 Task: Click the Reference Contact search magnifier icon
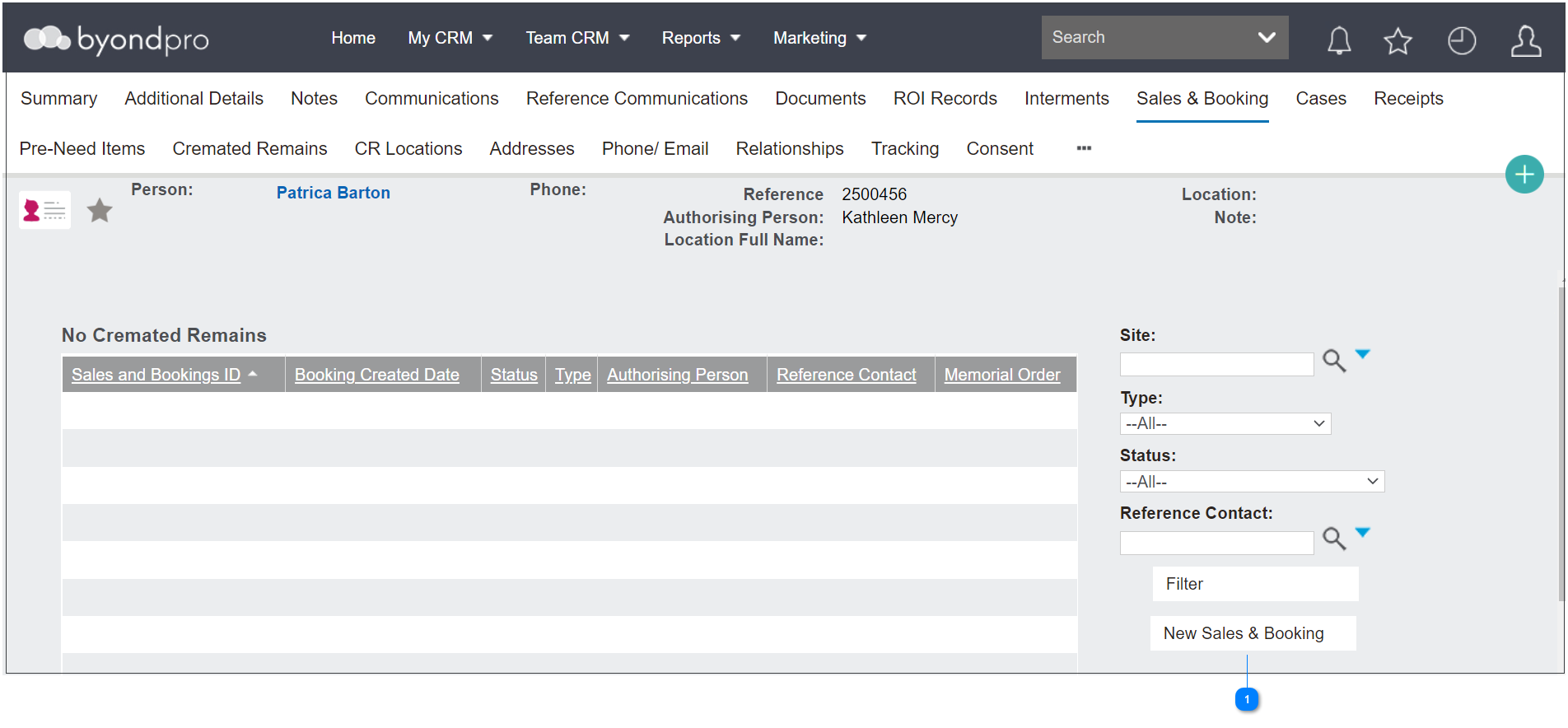[x=1334, y=539]
